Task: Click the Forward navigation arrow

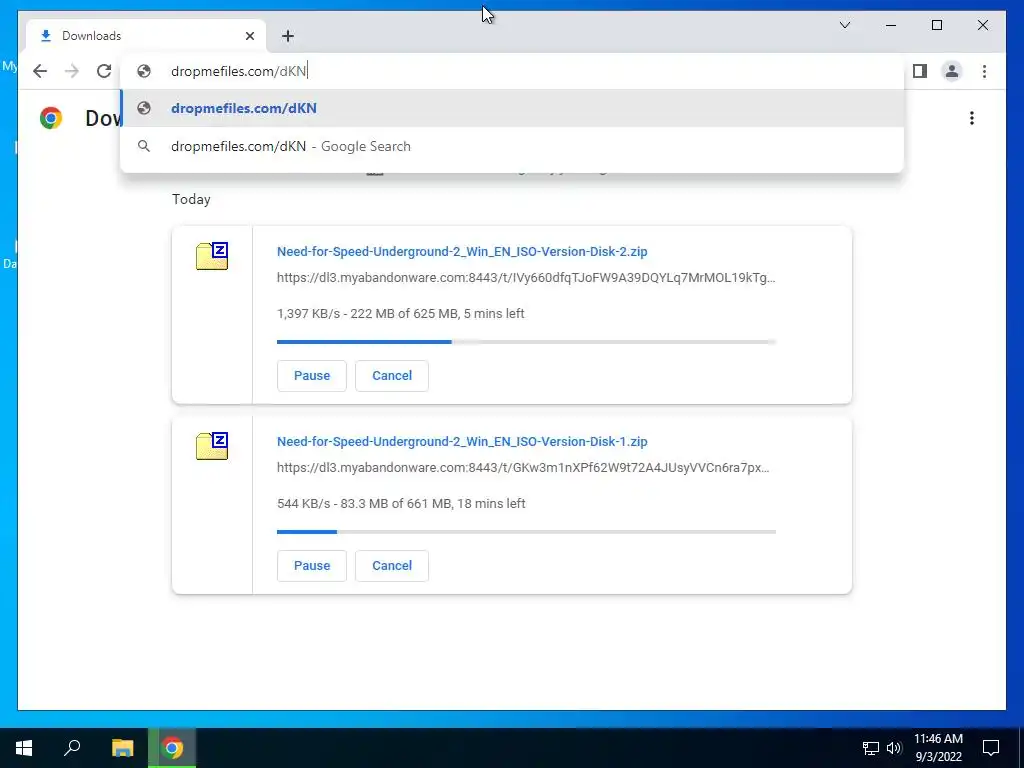Action: [x=72, y=71]
